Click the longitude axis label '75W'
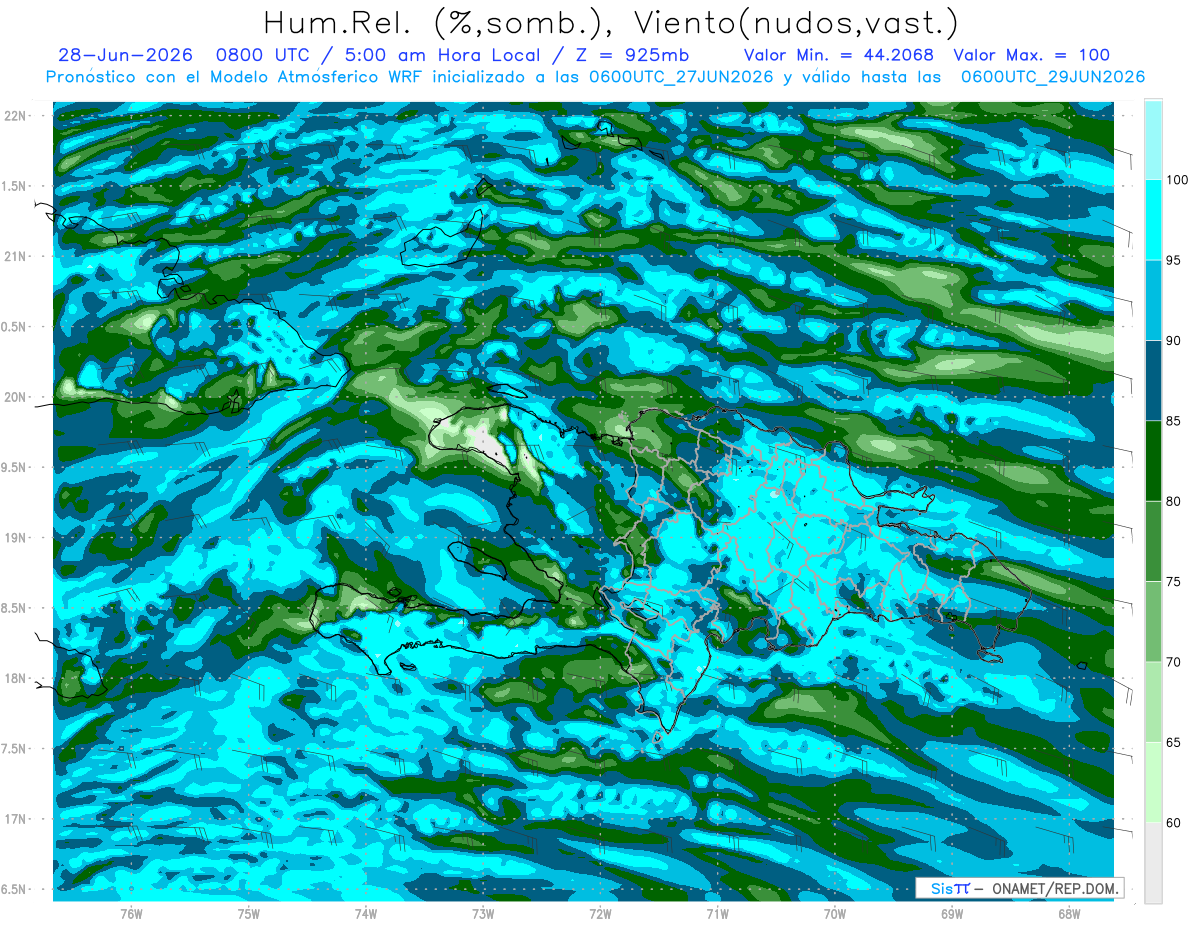Viewport: 1200px width, 927px height. pos(248,914)
